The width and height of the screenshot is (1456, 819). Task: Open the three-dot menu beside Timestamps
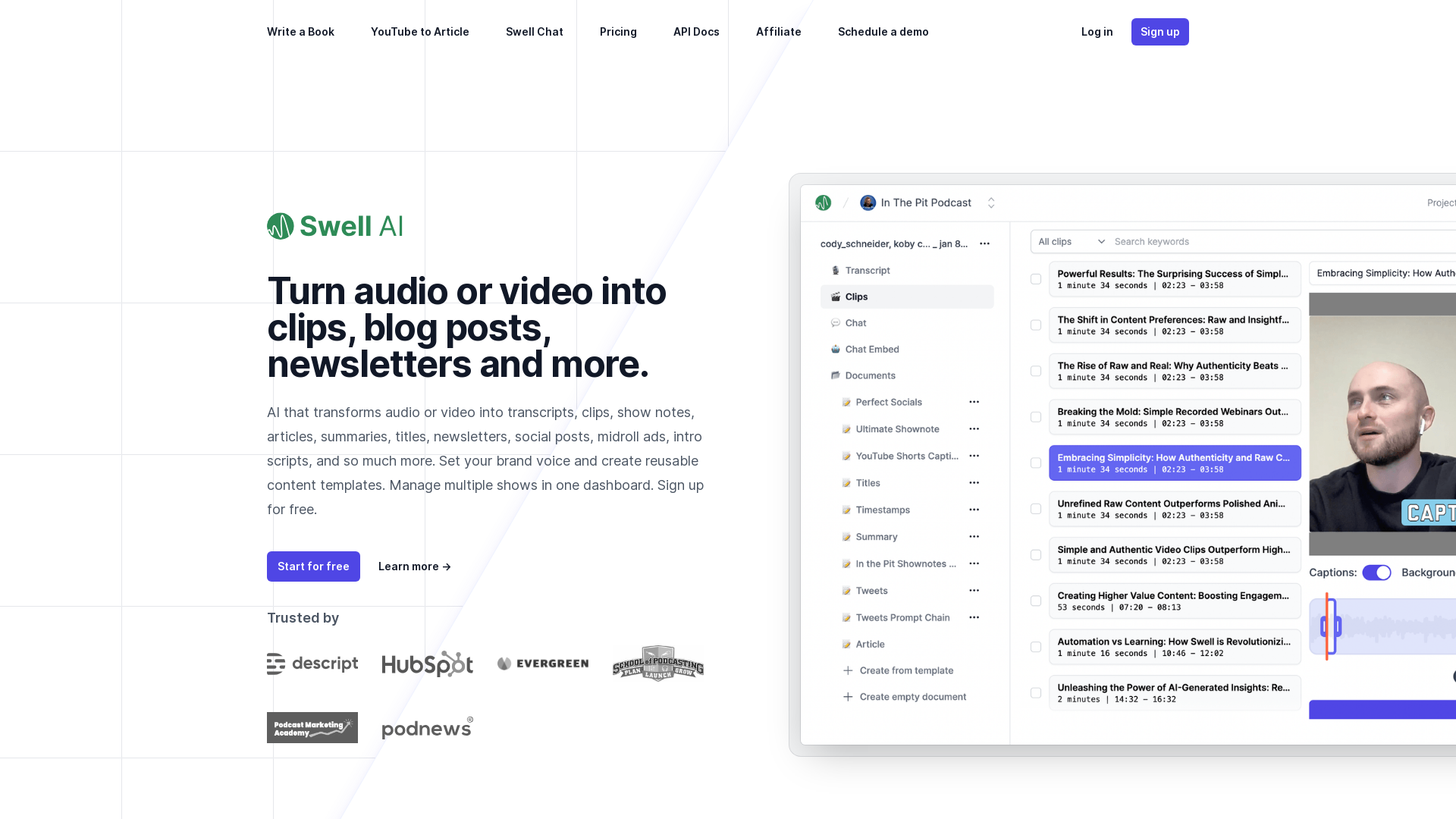pyautogui.click(x=974, y=510)
